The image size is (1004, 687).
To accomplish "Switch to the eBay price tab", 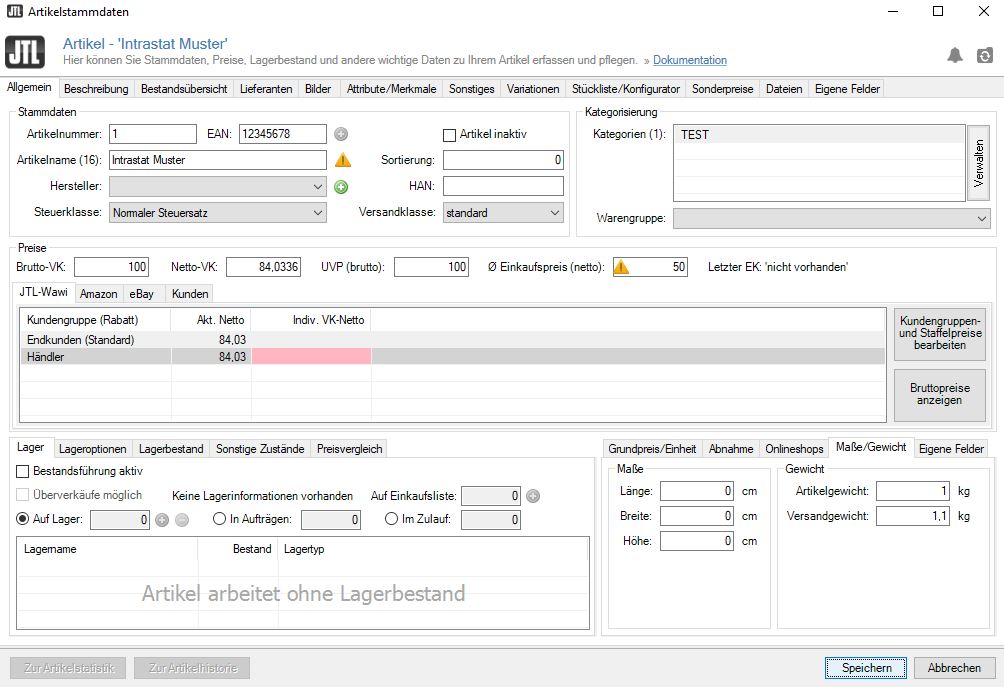I will click(x=142, y=294).
